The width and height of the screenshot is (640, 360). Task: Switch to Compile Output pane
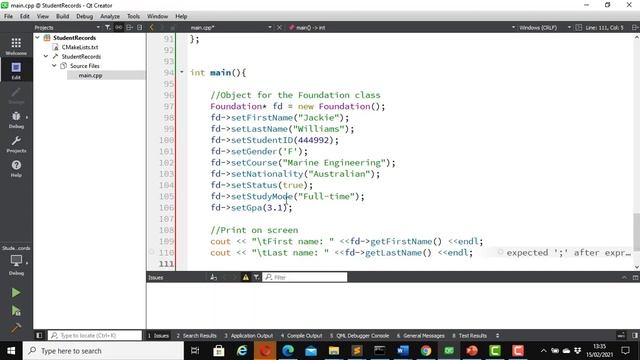(x=302, y=336)
